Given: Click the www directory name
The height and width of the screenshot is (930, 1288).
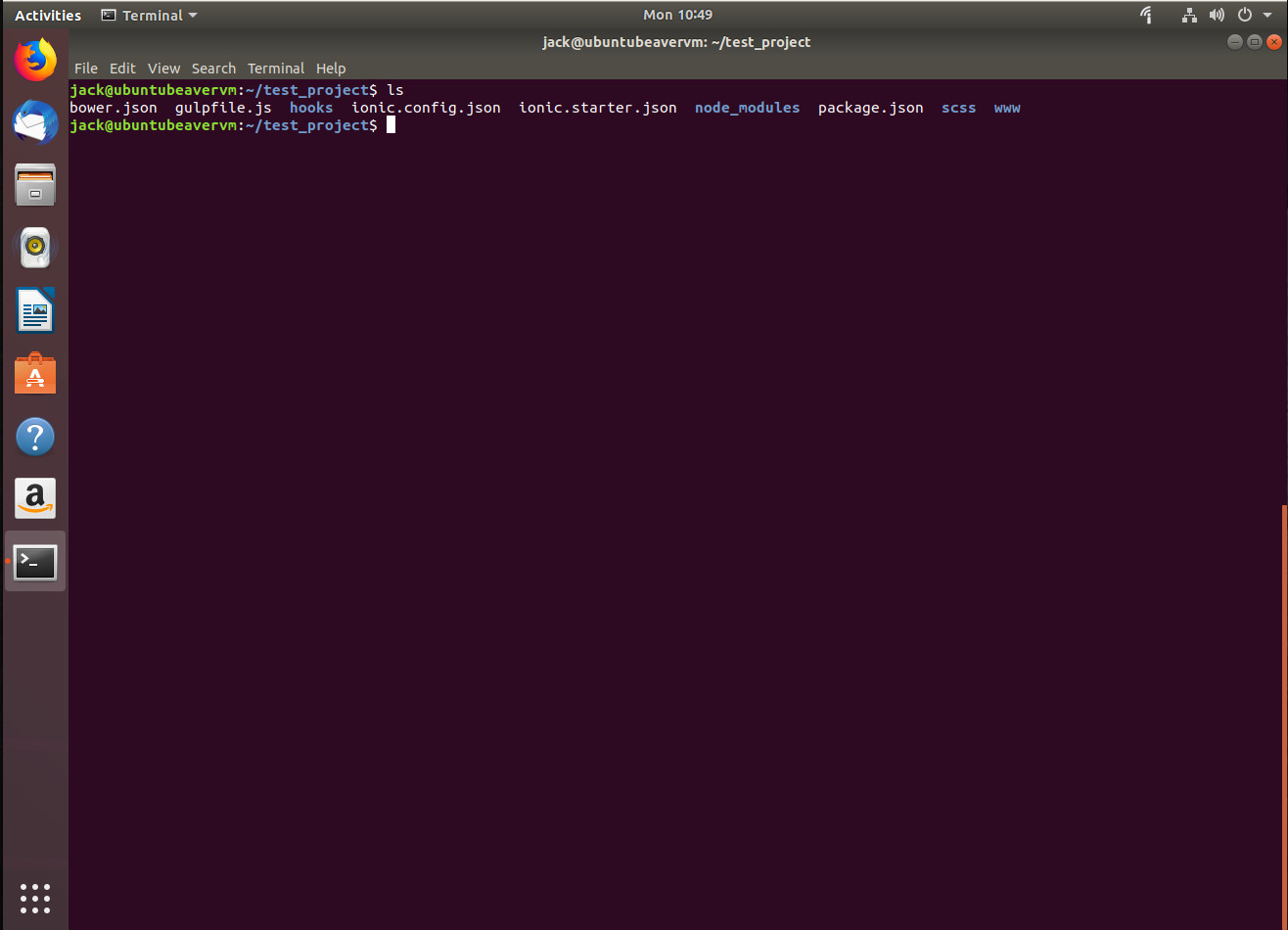Looking at the screenshot, I should 1007,108.
